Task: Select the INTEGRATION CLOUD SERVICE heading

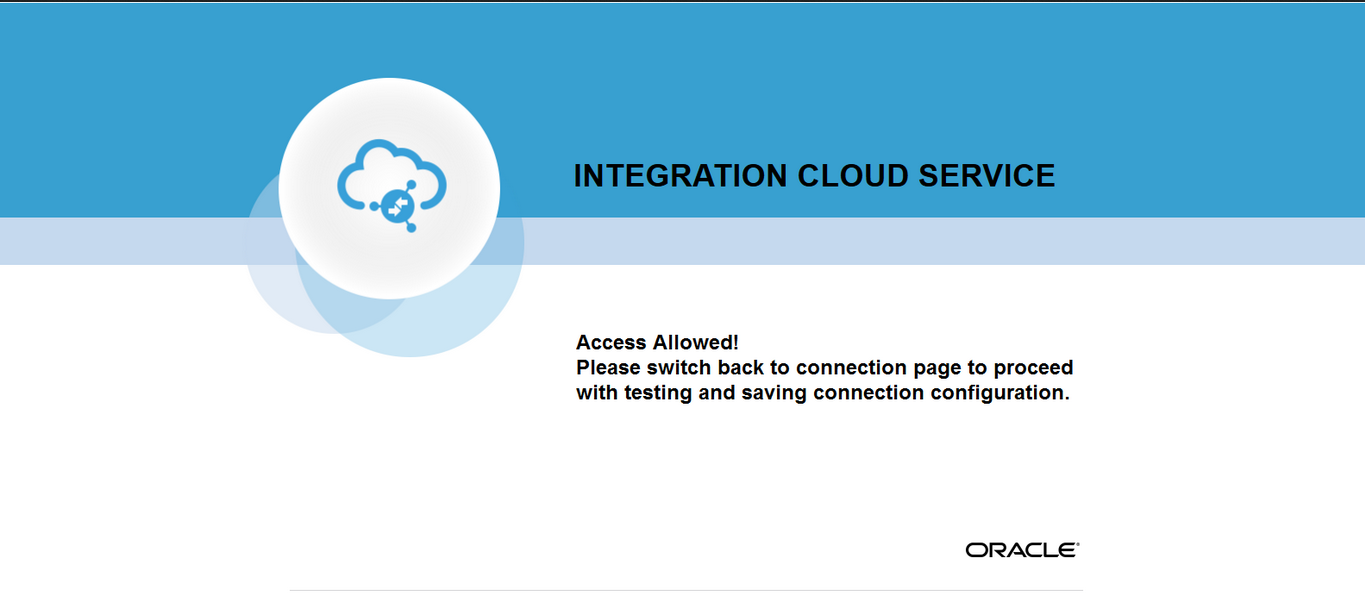Action: (814, 176)
